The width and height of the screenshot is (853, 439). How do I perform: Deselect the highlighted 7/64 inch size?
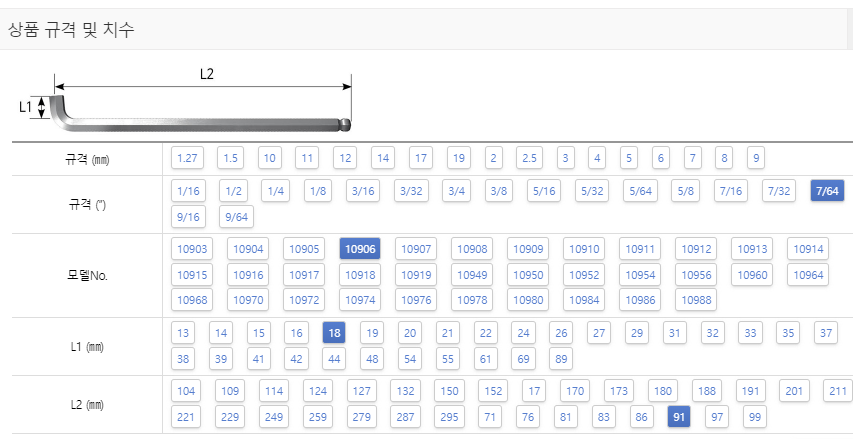coord(827,191)
